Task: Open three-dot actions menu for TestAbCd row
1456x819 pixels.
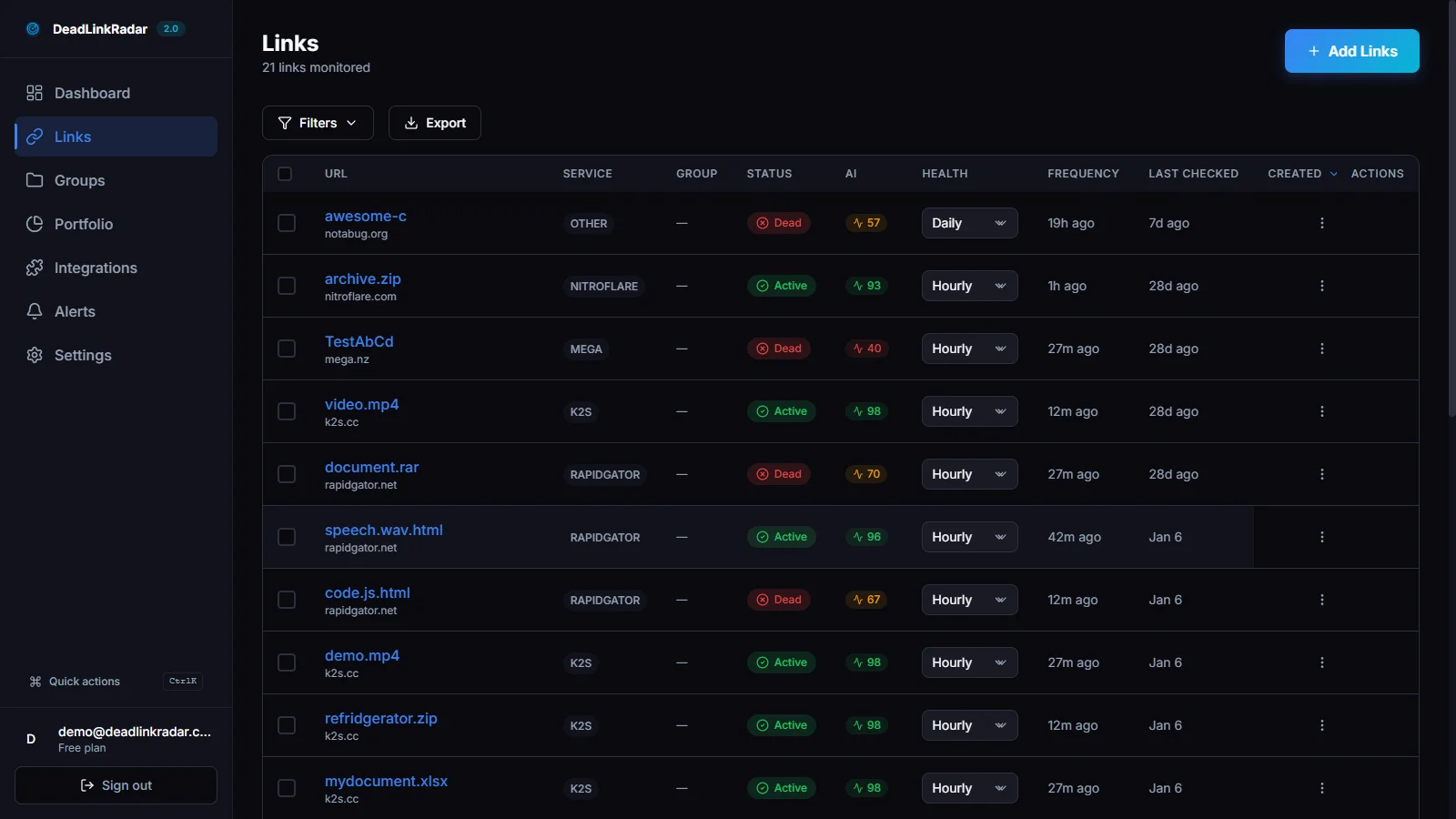Action: click(x=1321, y=349)
